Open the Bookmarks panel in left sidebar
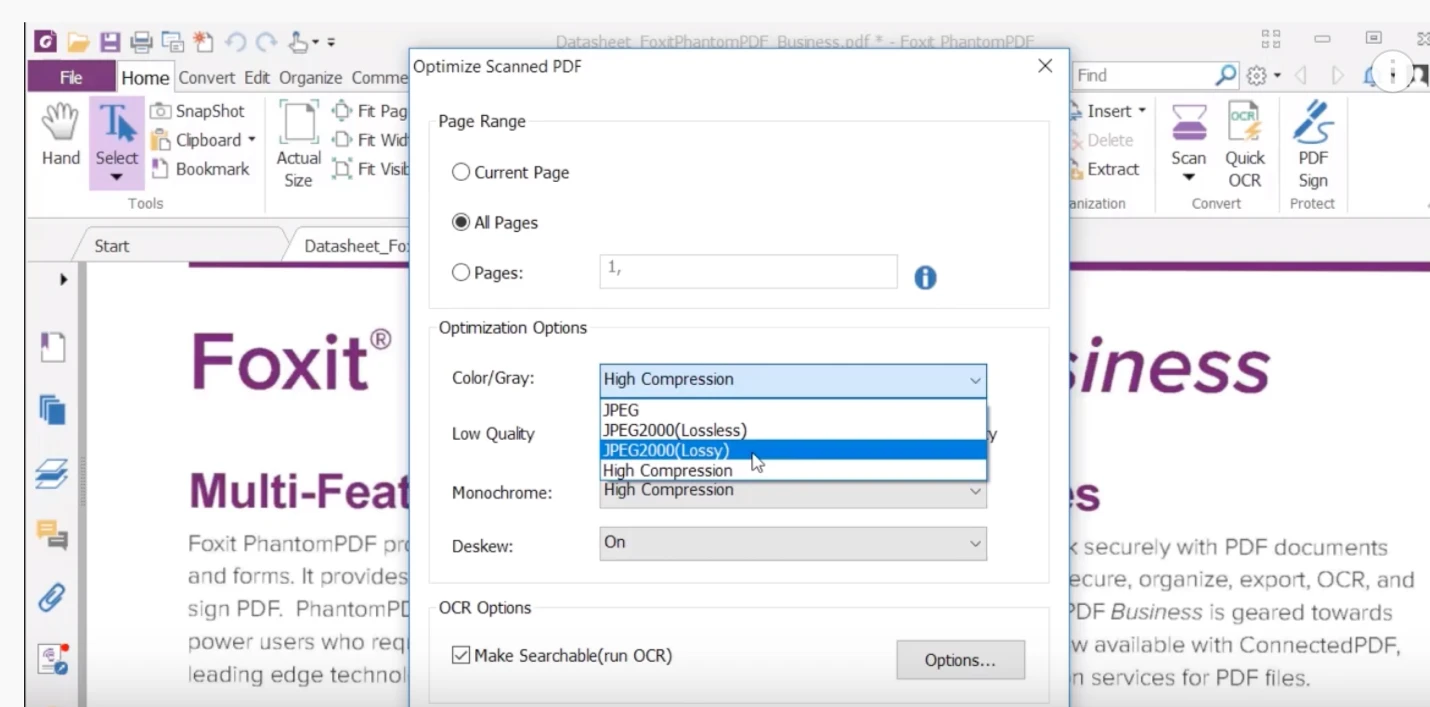Screen dimensions: 1430x707 (x=52, y=348)
